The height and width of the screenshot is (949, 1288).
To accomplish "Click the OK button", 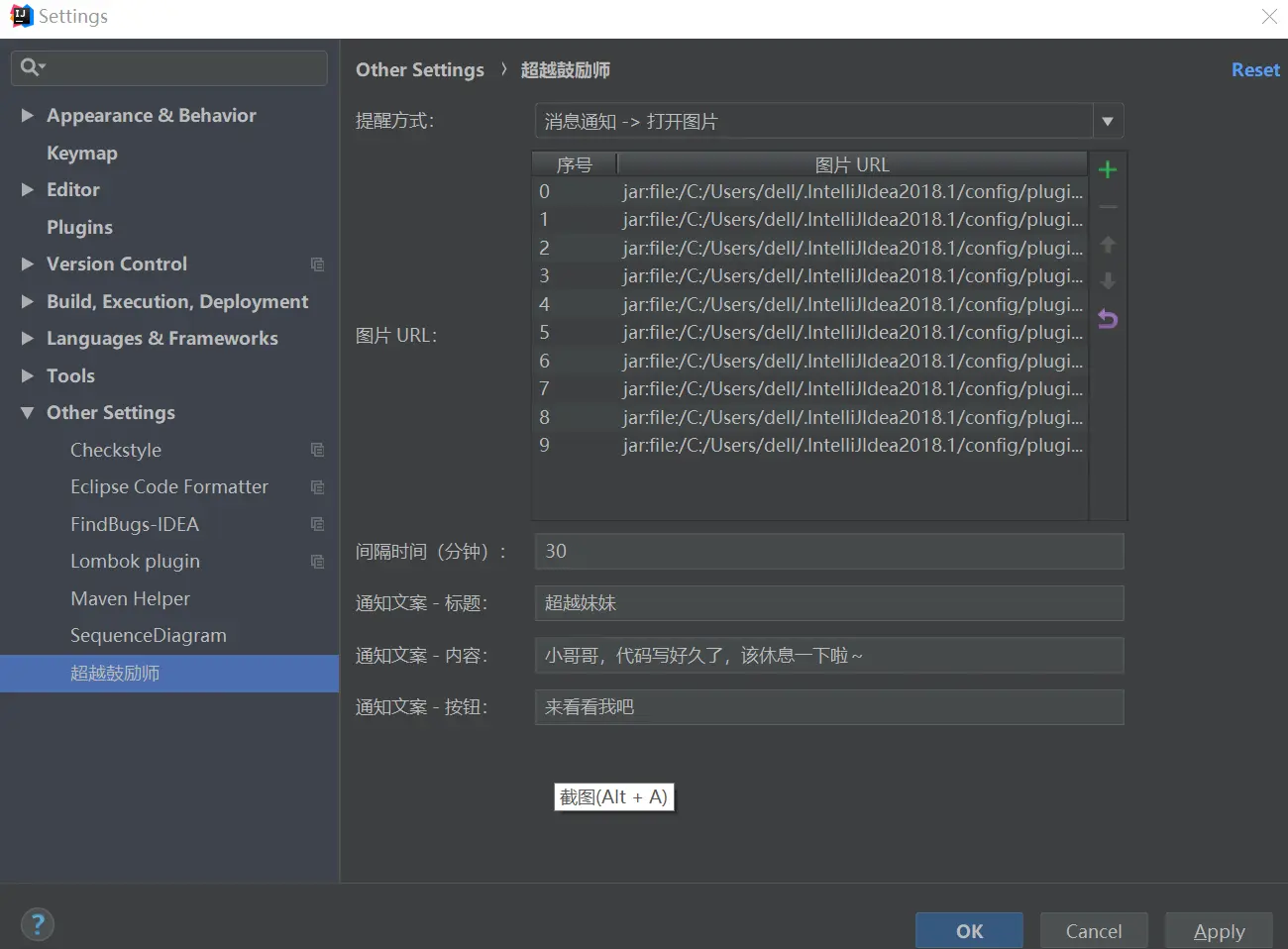I will [x=969, y=931].
